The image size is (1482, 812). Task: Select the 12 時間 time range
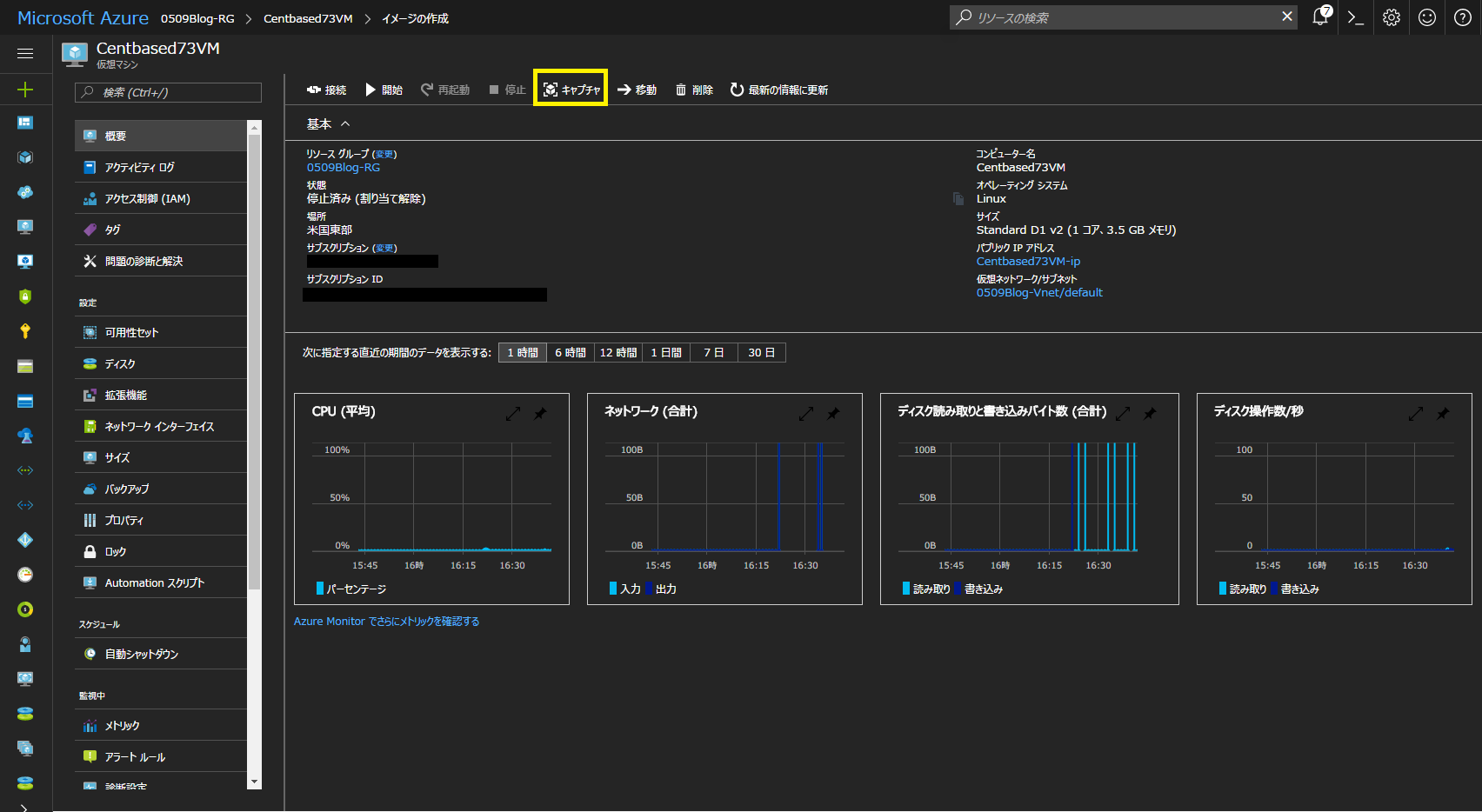[618, 352]
